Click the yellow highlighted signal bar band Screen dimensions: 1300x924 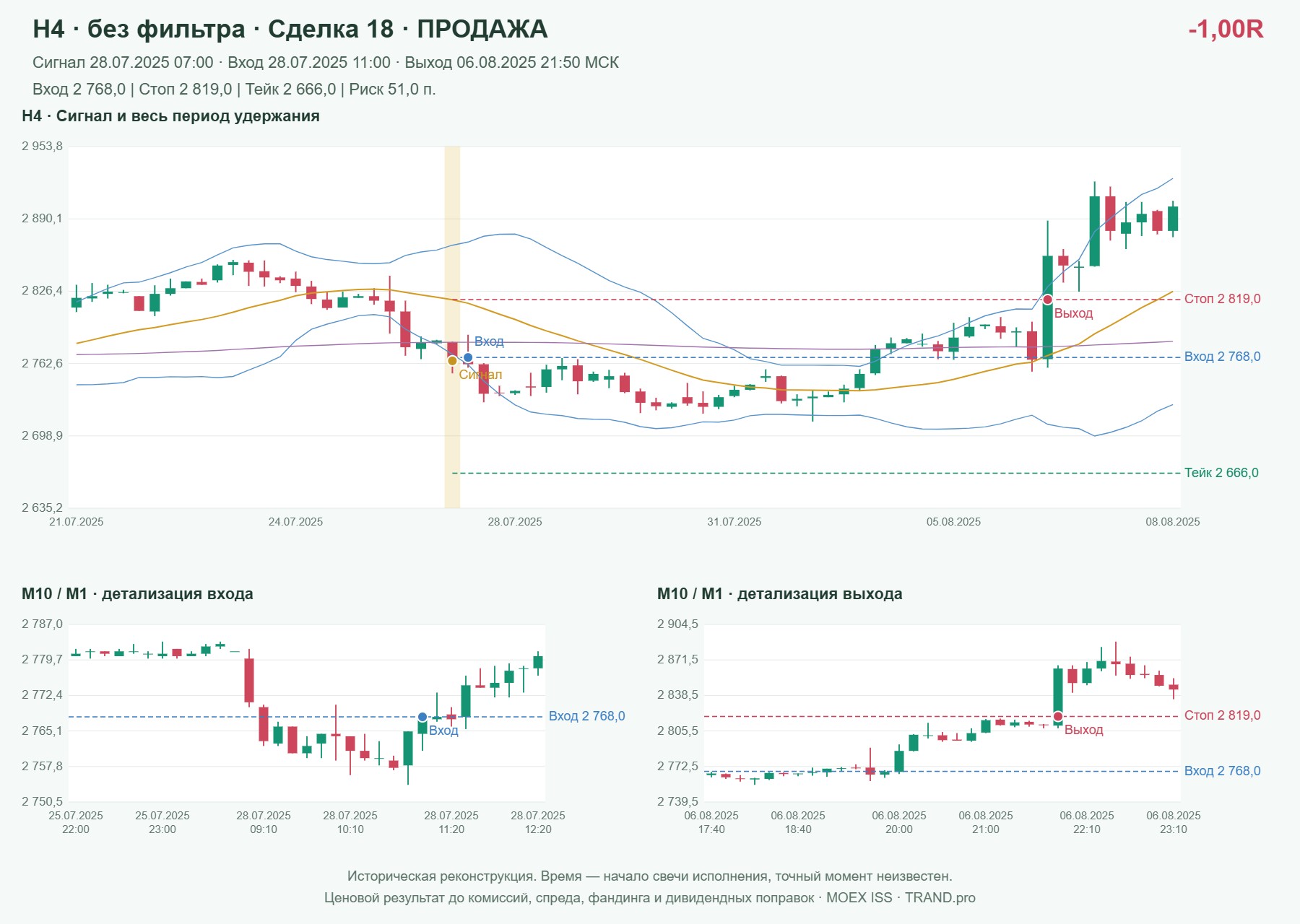[452, 327]
